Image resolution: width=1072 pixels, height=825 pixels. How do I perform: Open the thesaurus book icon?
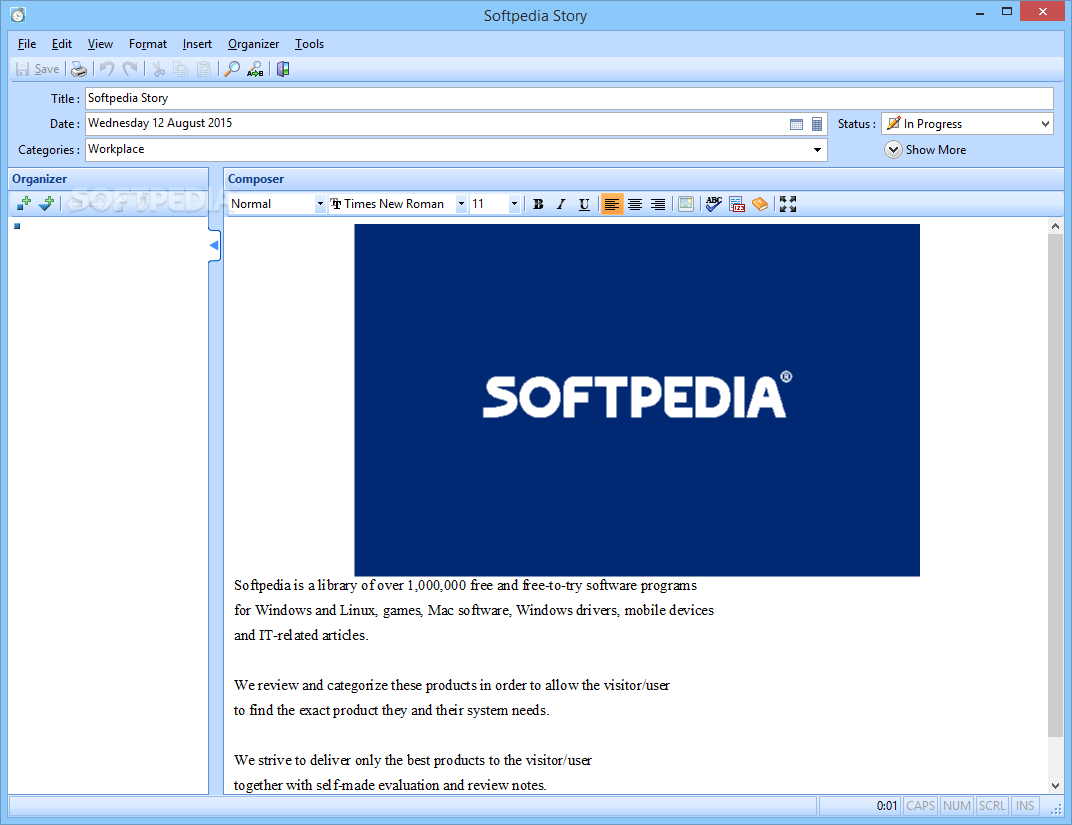pos(760,204)
